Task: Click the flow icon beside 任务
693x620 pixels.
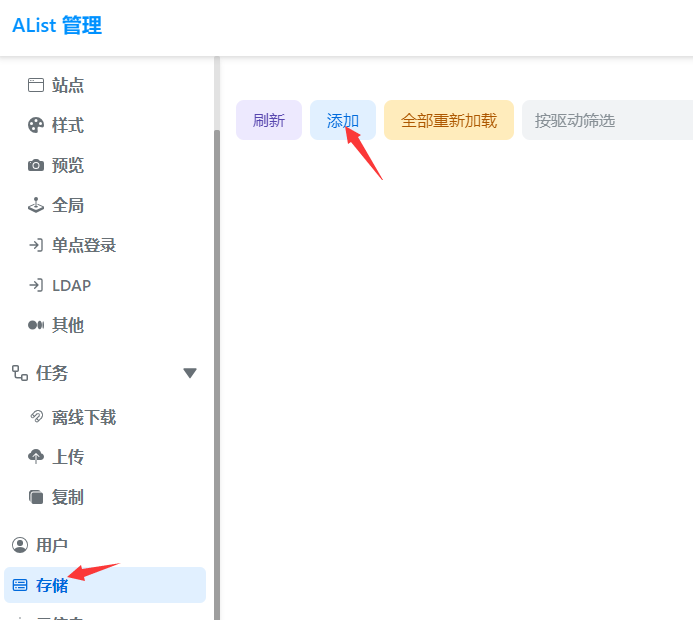Action: 20,373
